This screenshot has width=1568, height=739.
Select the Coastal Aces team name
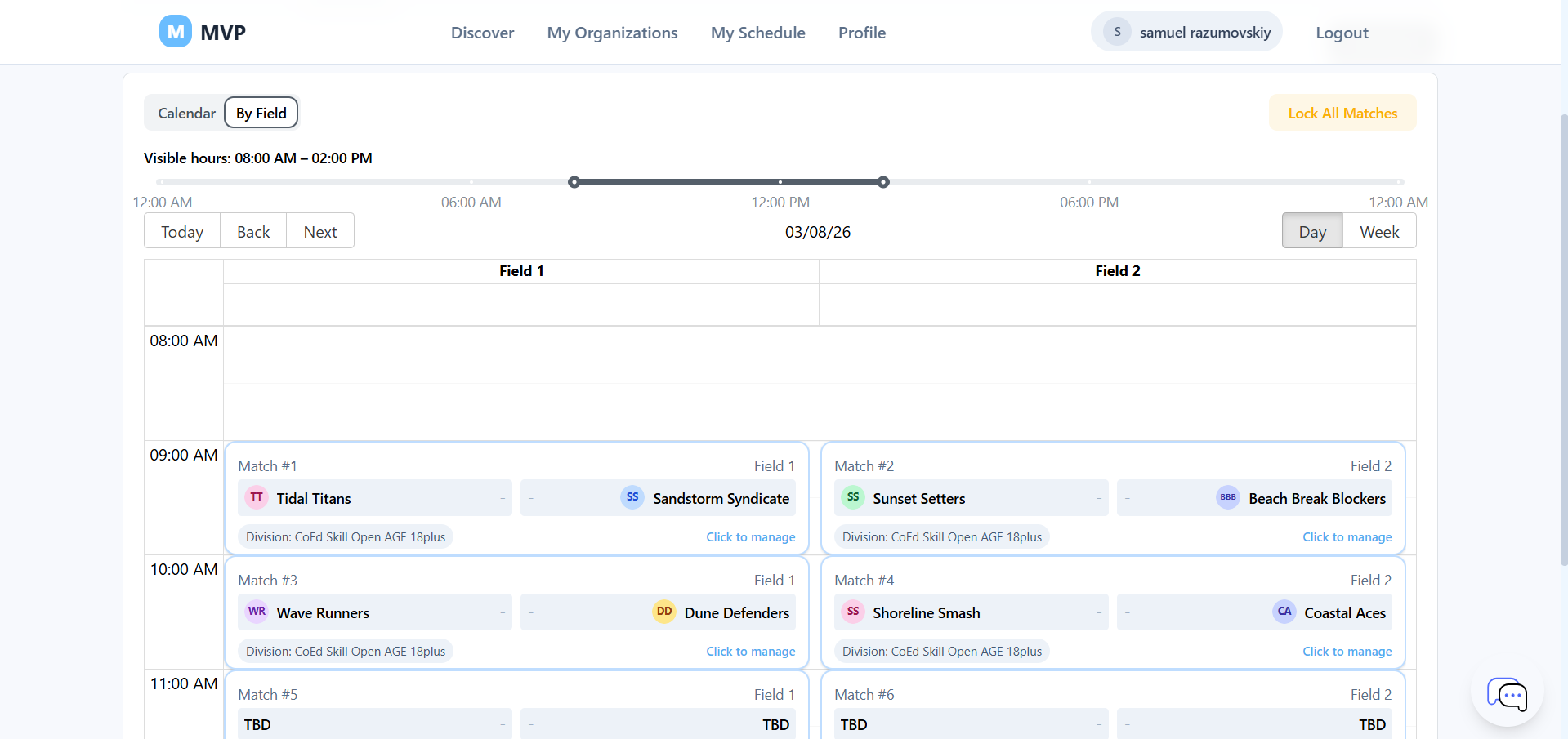coord(1345,612)
